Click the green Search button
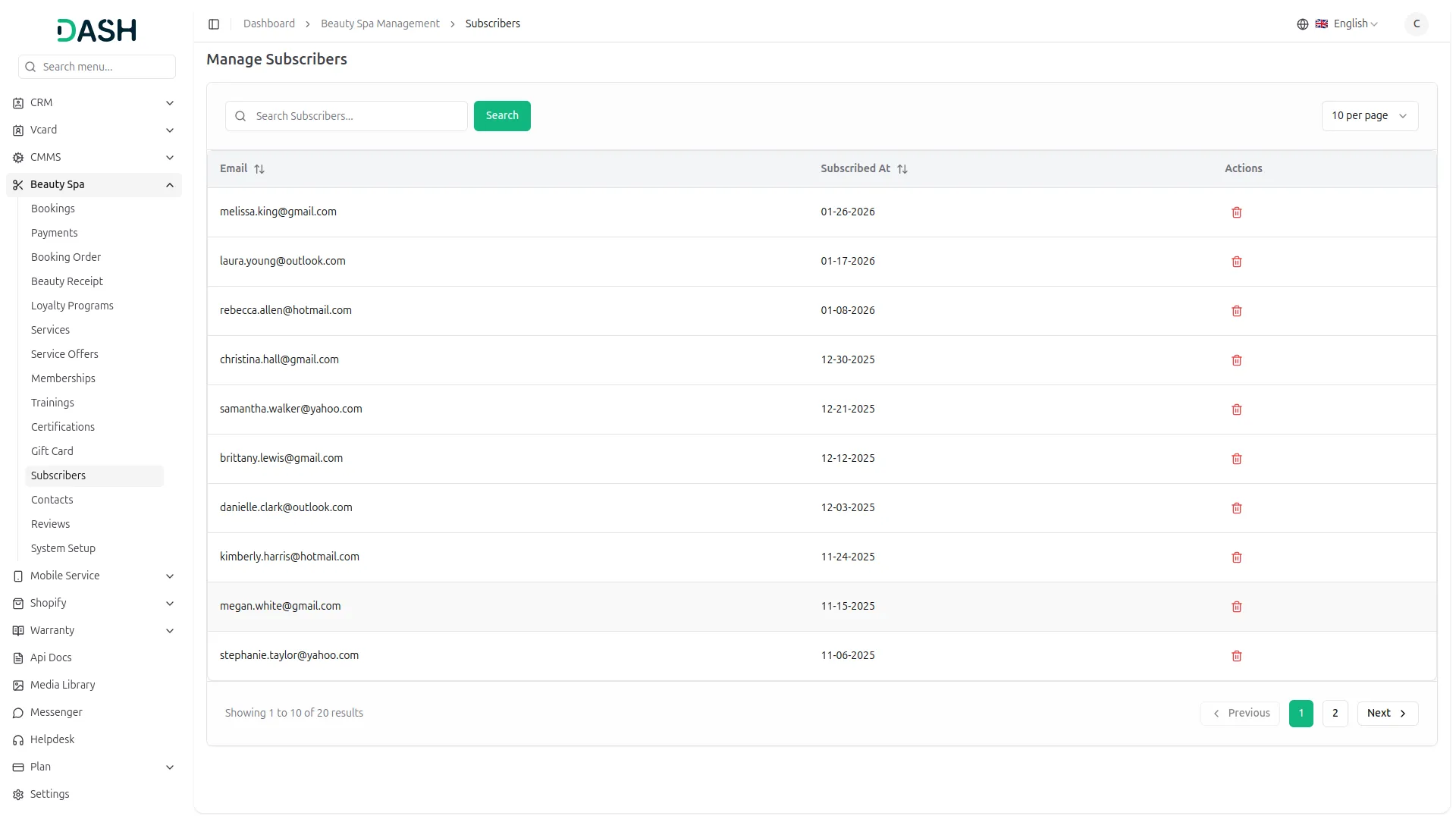The width and height of the screenshot is (1456, 819). click(x=501, y=116)
